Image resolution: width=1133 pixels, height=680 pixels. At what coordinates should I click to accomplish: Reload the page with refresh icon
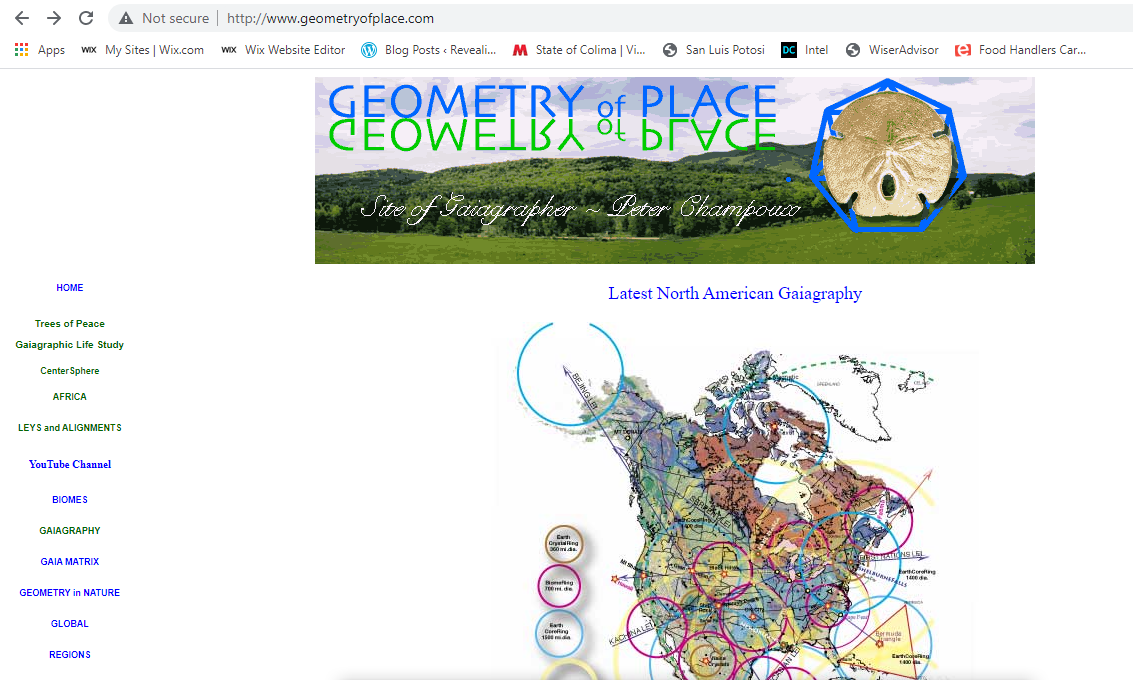(86, 18)
